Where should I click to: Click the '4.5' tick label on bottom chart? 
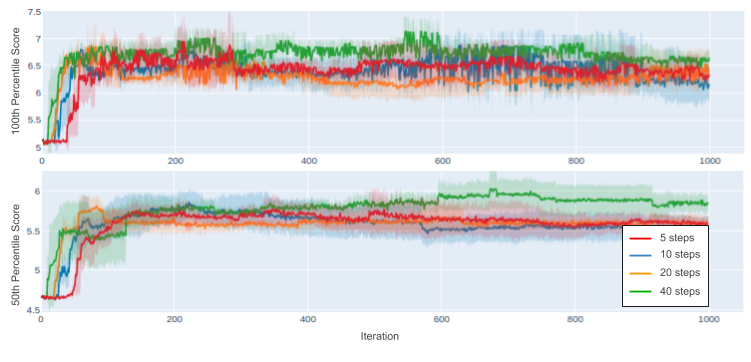click(x=34, y=310)
